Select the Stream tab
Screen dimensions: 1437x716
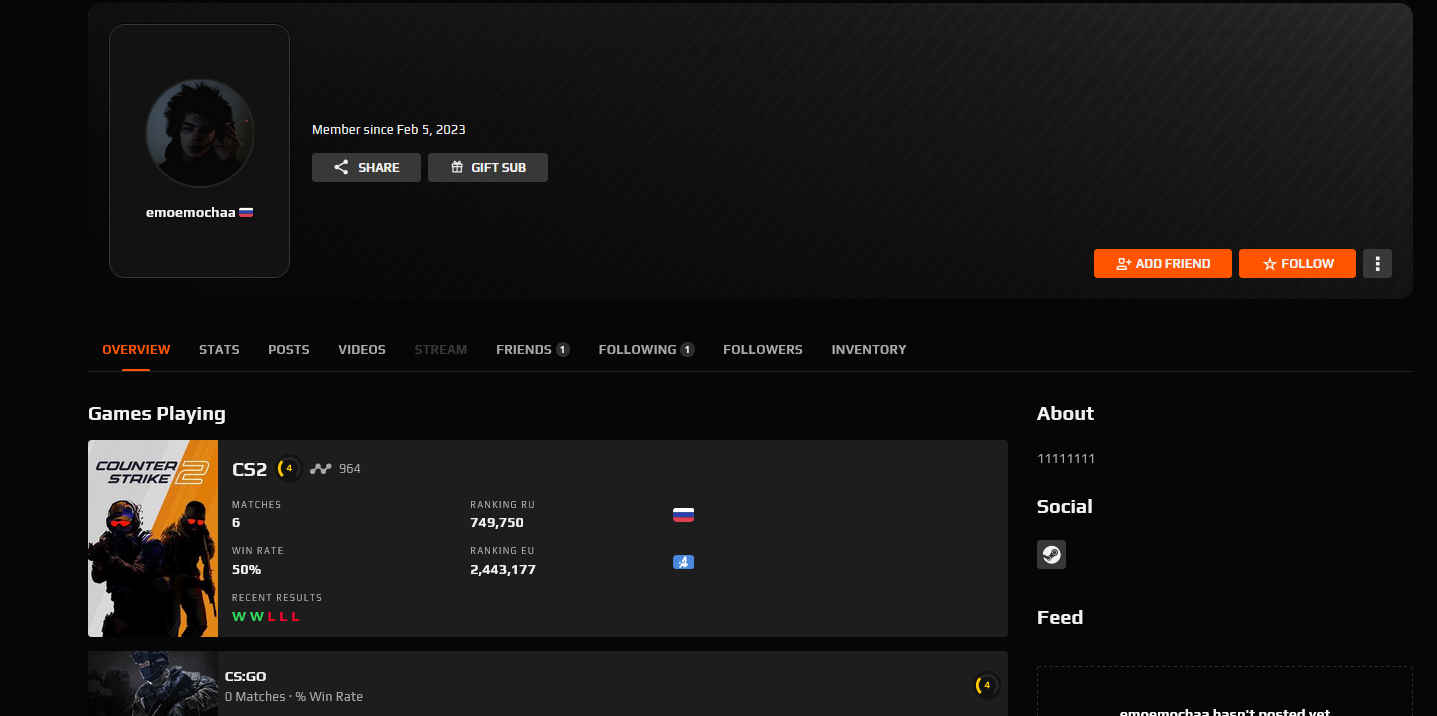(x=441, y=349)
